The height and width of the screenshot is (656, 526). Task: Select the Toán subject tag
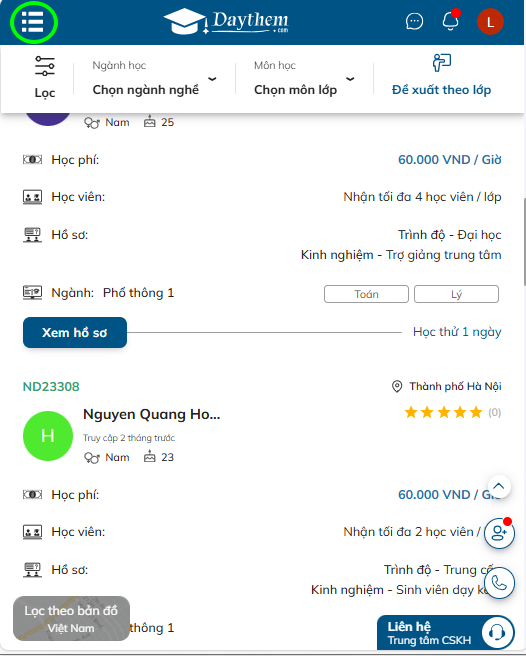tap(366, 294)
